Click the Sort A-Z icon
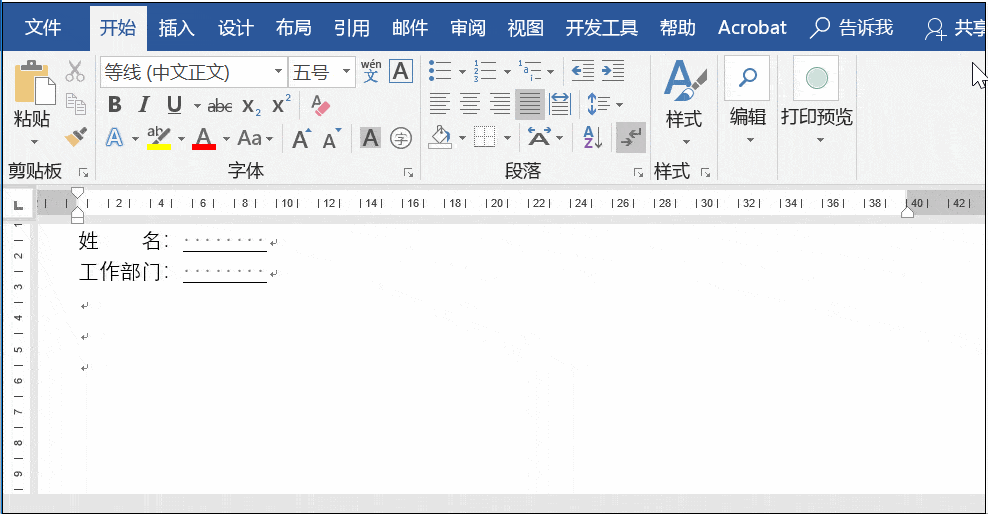 pos(592,137)
